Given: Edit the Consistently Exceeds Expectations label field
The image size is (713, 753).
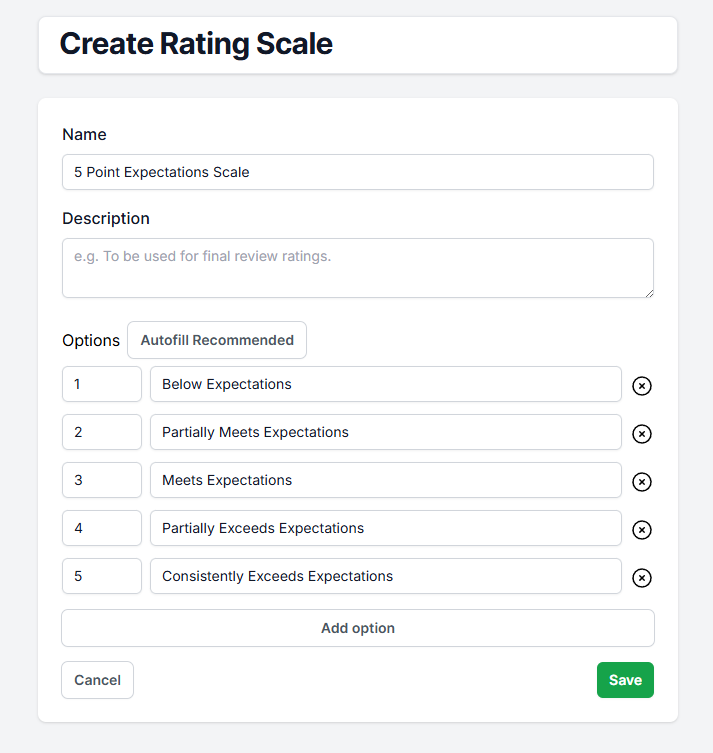Looking at the screenshot, I should (385, 576).
